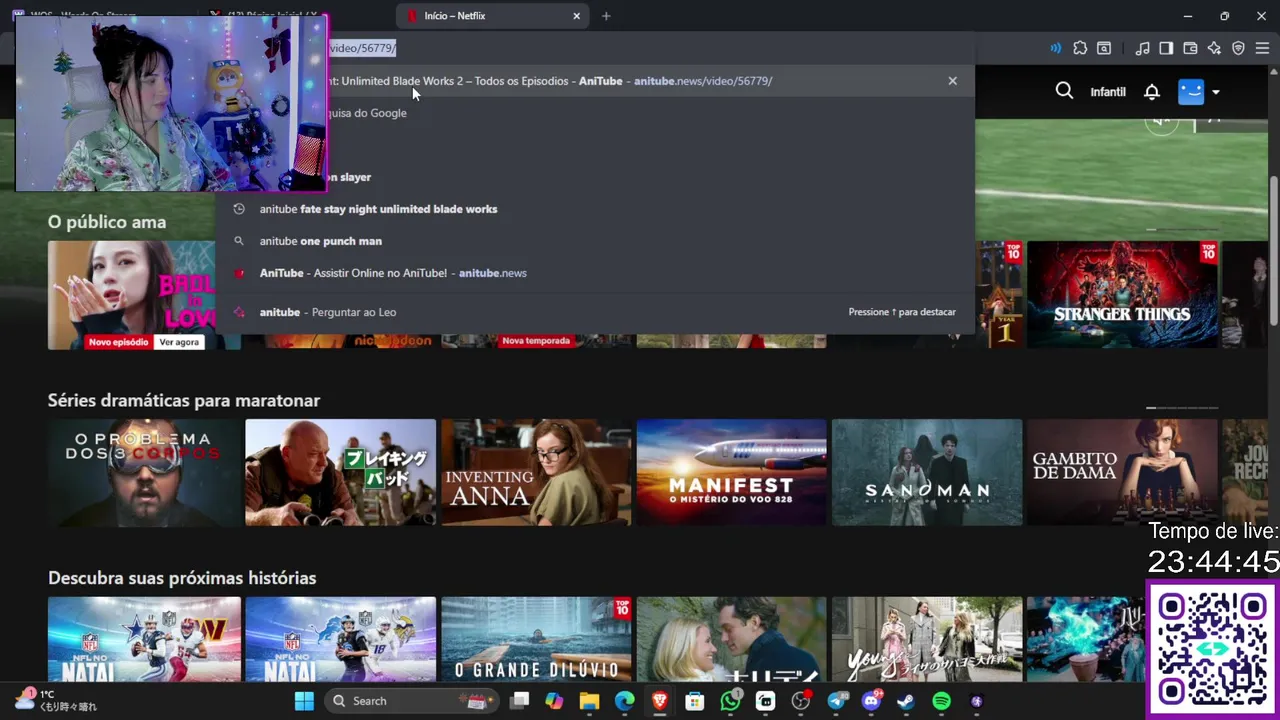Click the 'Novo episódio' badge
1280x720 pixels.
click(x=120, y=342)
